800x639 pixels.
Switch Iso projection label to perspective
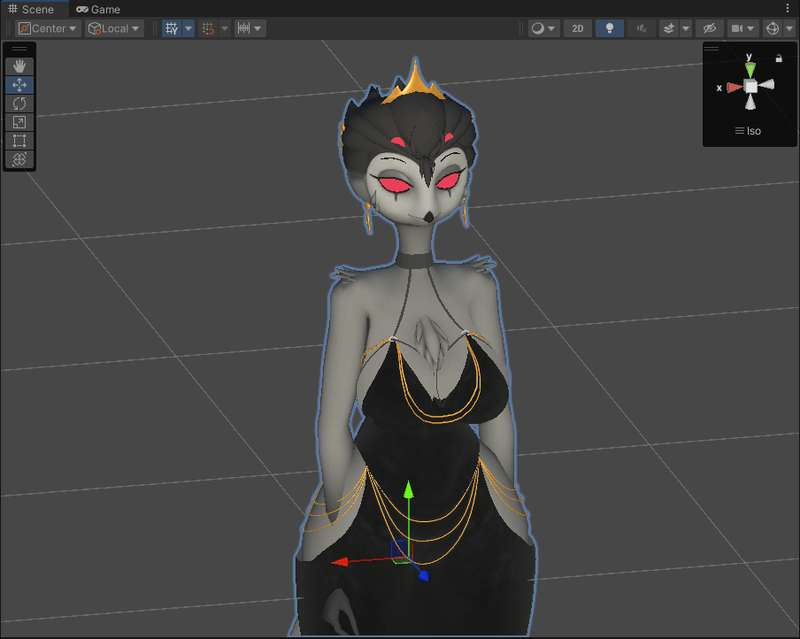(748, 131)
